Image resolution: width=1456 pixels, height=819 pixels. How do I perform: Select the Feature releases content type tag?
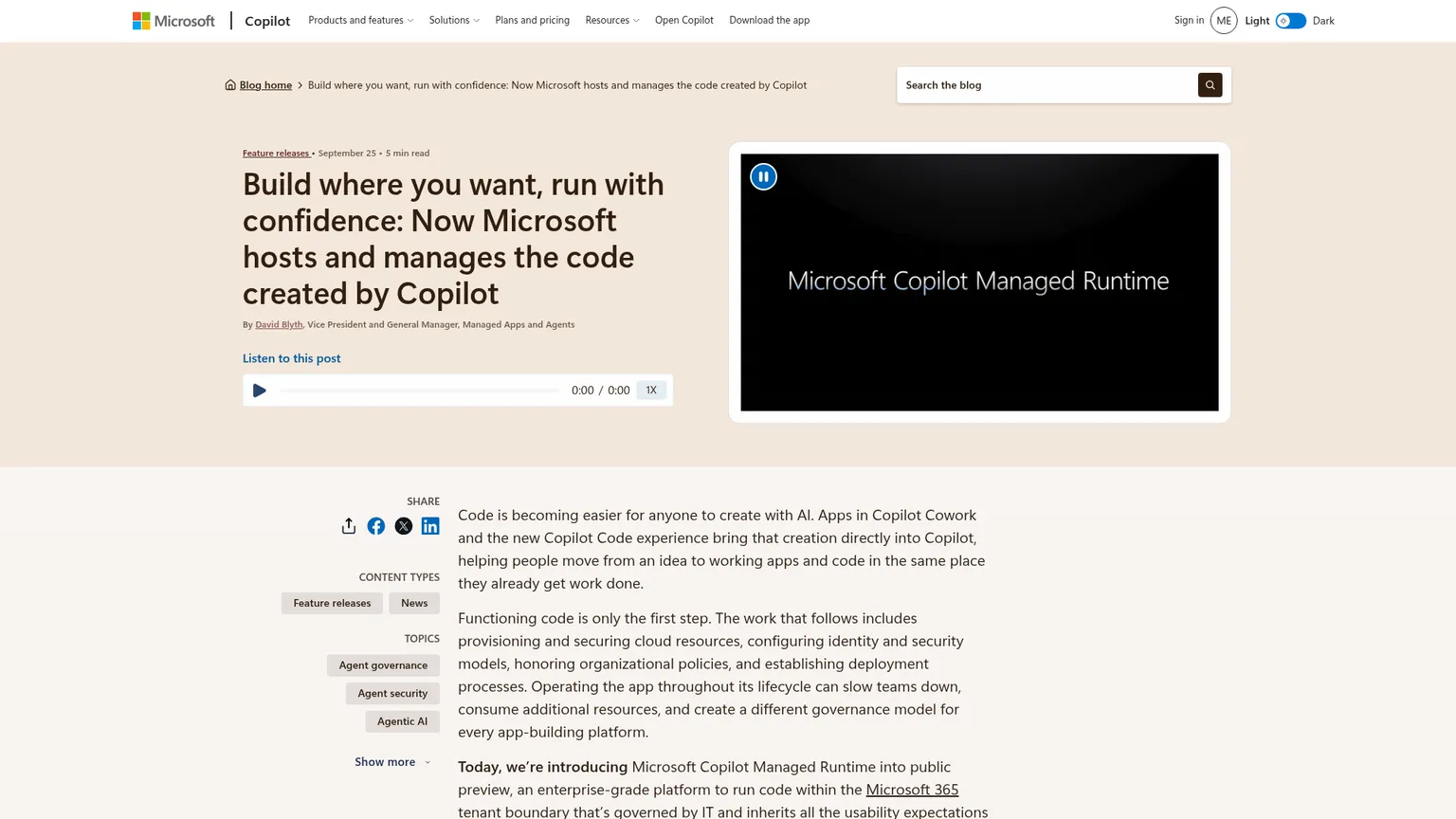tap(332, 604)
